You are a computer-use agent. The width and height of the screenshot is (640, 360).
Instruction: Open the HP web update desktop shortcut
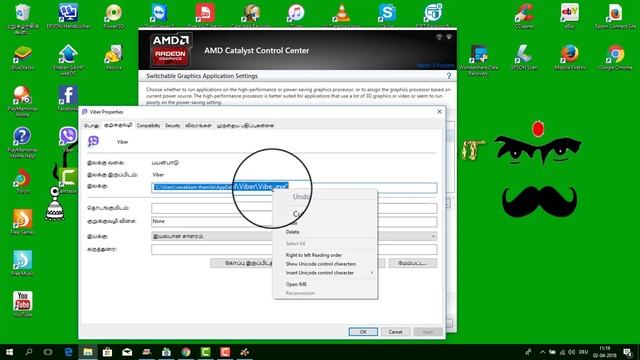click(x=68, y=60)
